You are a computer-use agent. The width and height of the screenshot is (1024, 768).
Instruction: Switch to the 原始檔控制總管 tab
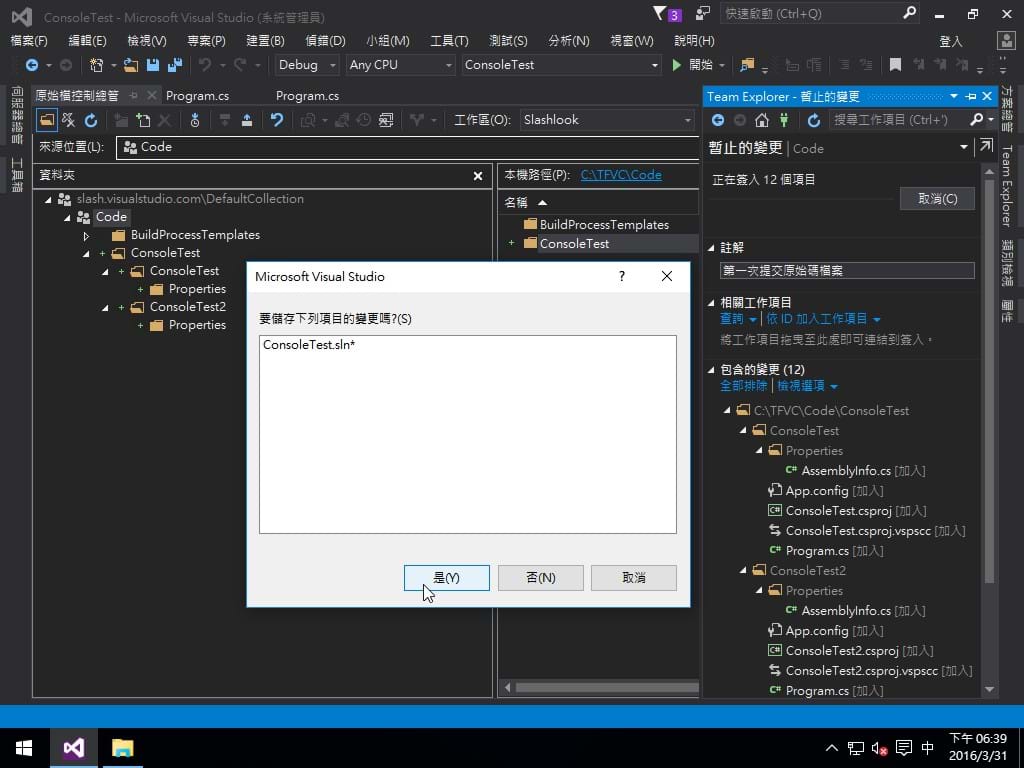click(77, 95)
